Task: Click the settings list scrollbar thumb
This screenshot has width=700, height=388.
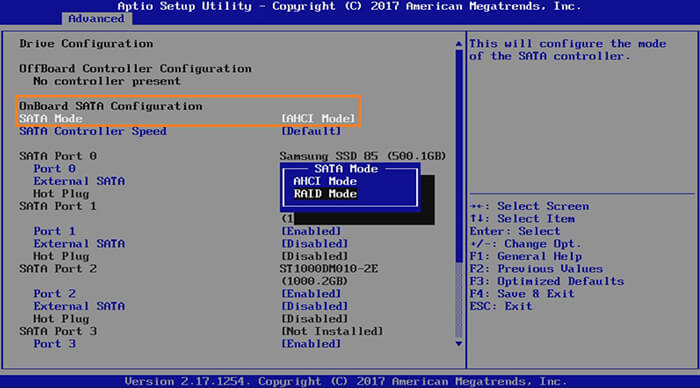Action: pos(459,156)
